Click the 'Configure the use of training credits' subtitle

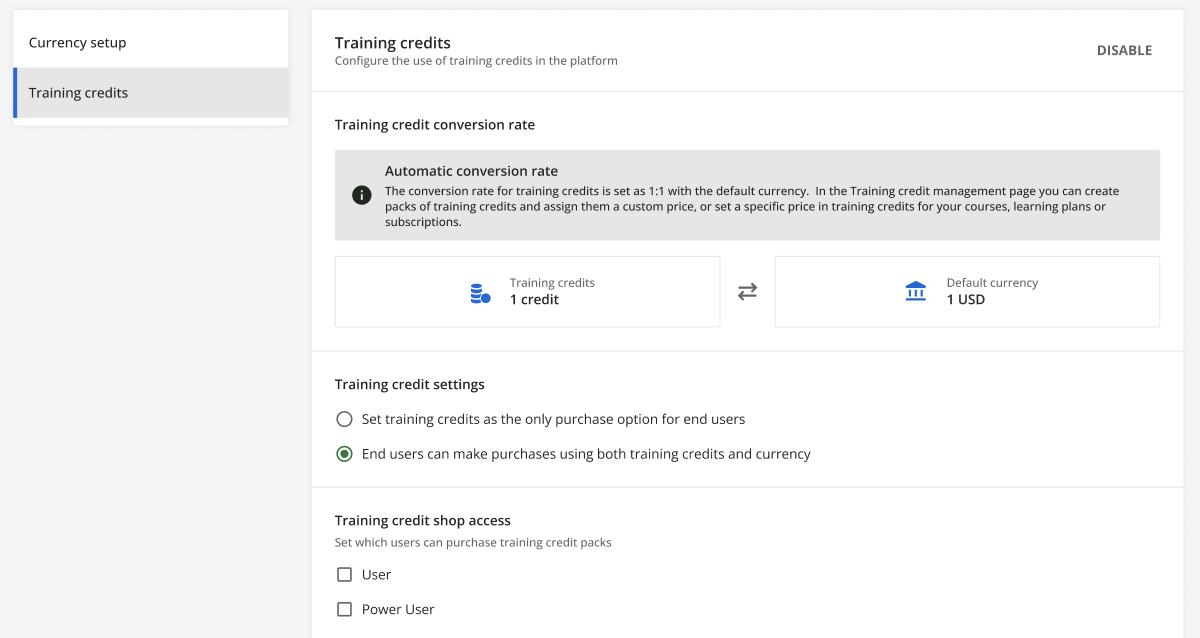[x=476, y=61]
